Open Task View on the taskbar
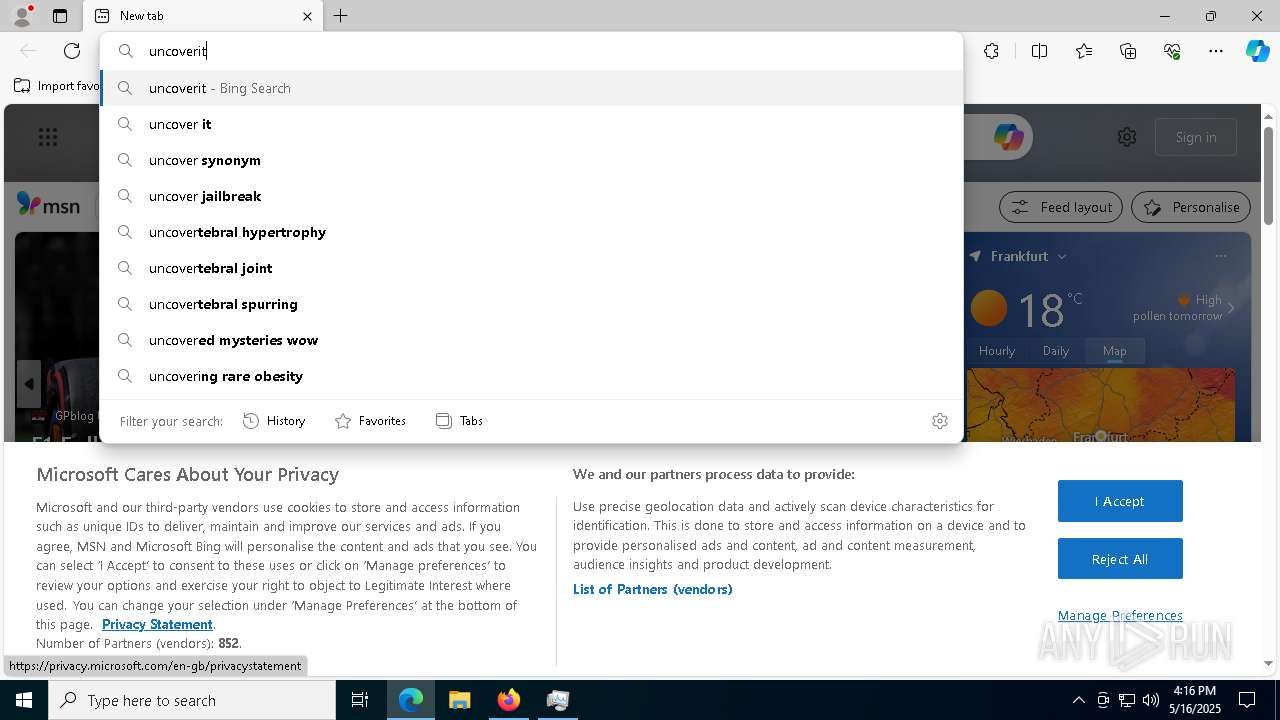 (360, 700)
